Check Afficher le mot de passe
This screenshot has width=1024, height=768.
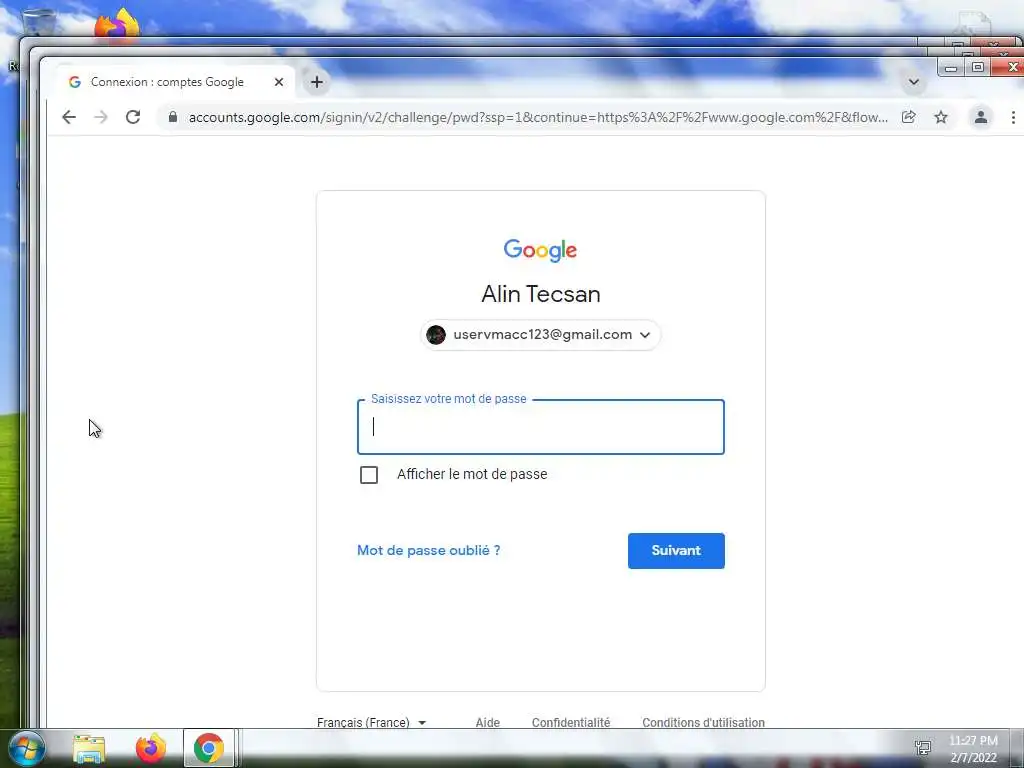click(369, 475)
